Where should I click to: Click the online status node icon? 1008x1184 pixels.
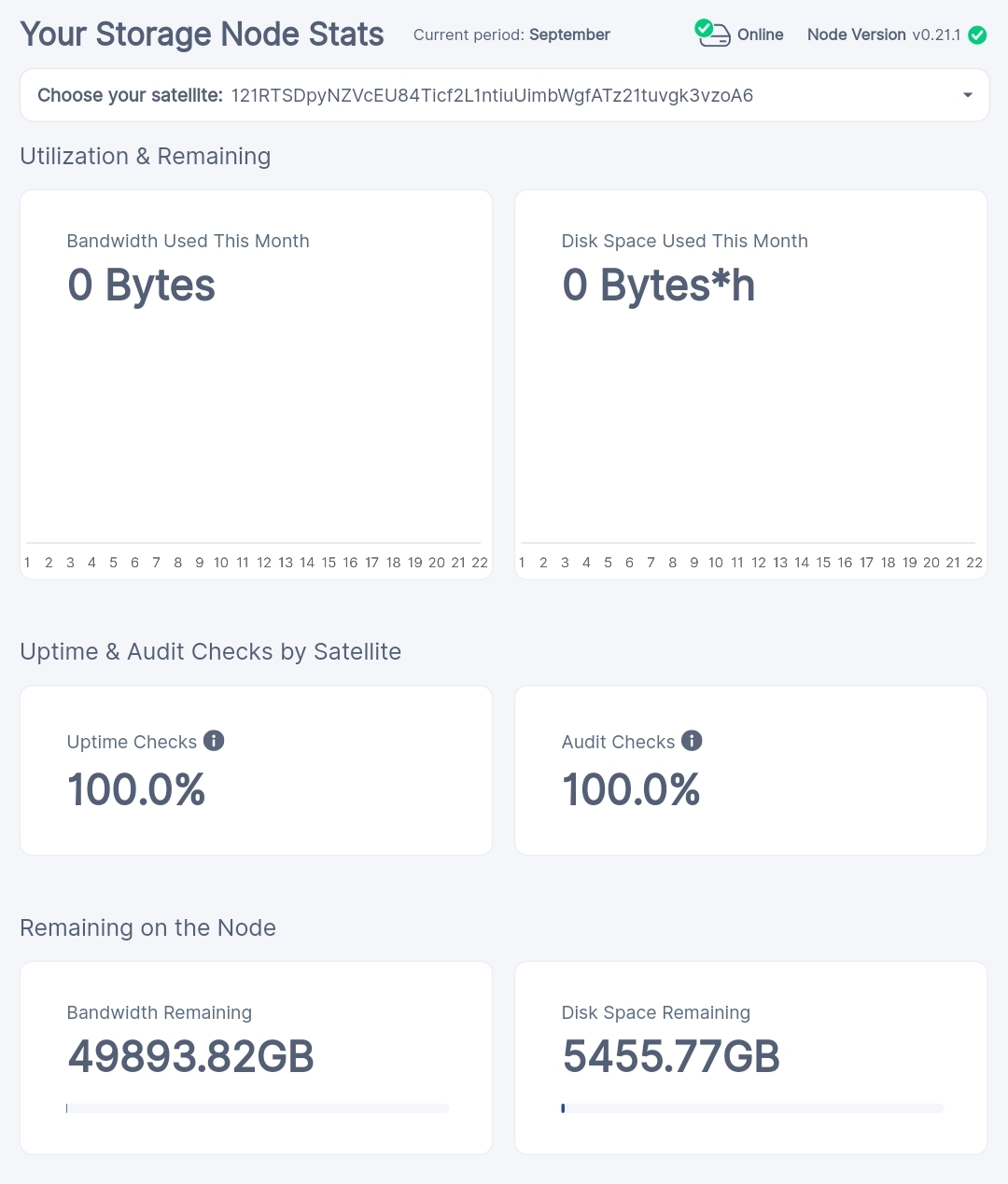click(713, 35)
